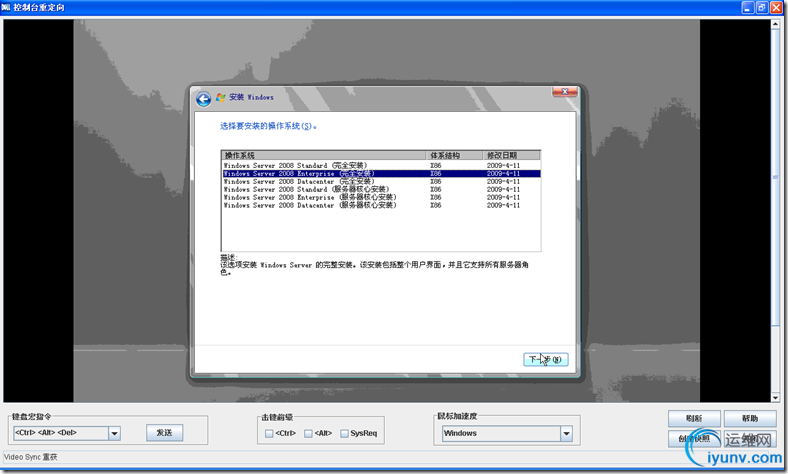Minimize the console redirection window
The width and height of the screenshot is (788, 474).
tap(748, 8)
